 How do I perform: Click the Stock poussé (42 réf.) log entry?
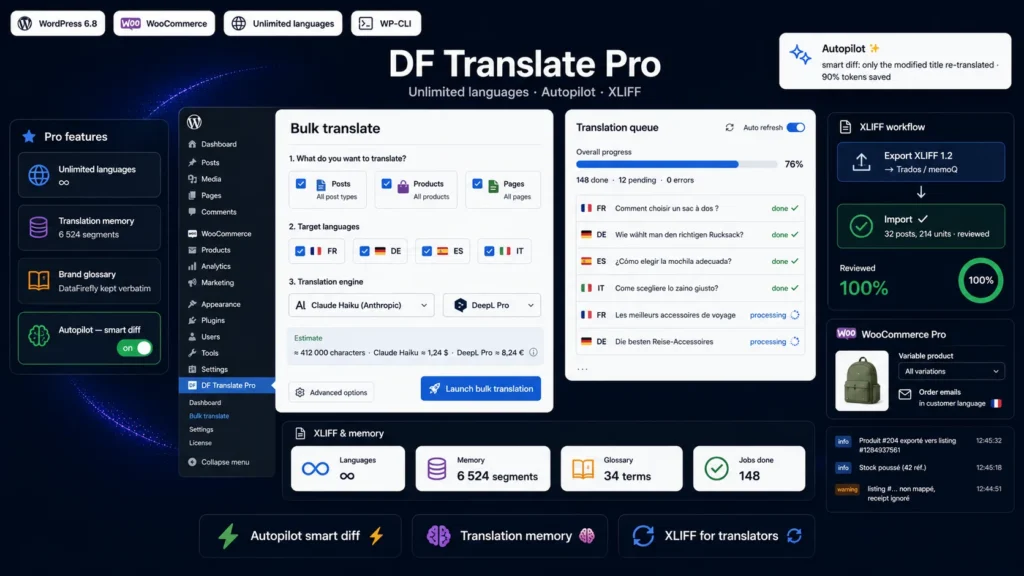920,468
